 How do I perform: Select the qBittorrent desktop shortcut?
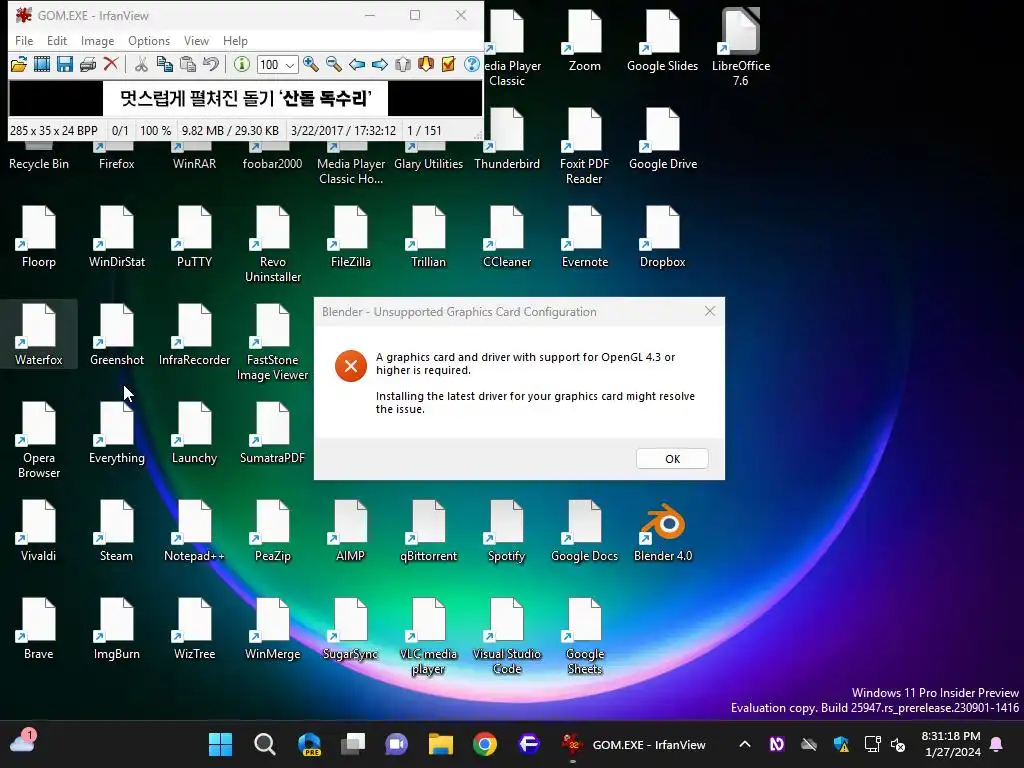pyautogui.click(x=428, y=532)
